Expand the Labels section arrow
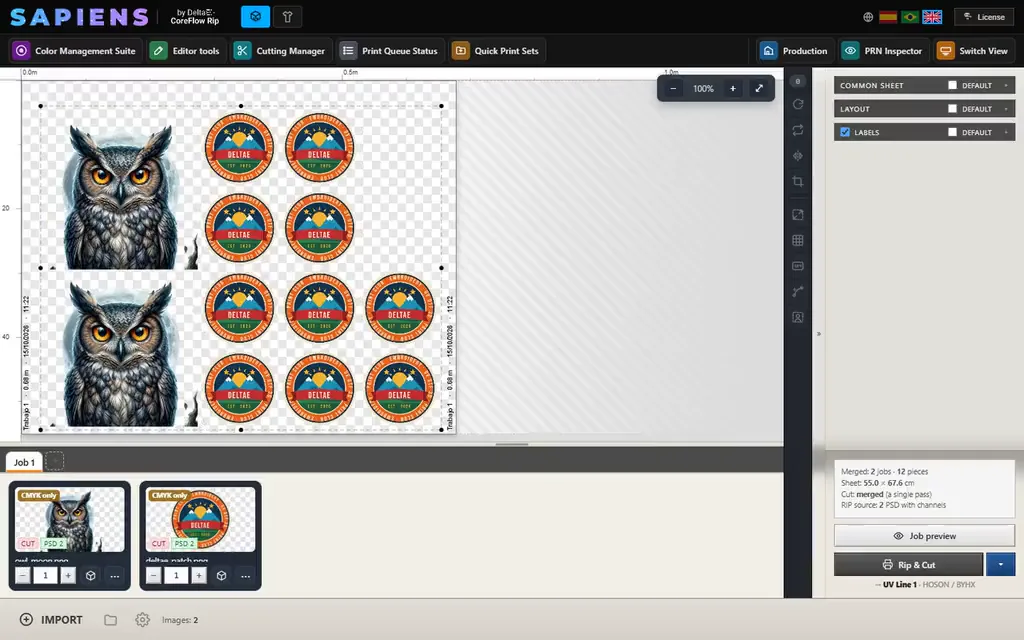 click(1006, 132)
